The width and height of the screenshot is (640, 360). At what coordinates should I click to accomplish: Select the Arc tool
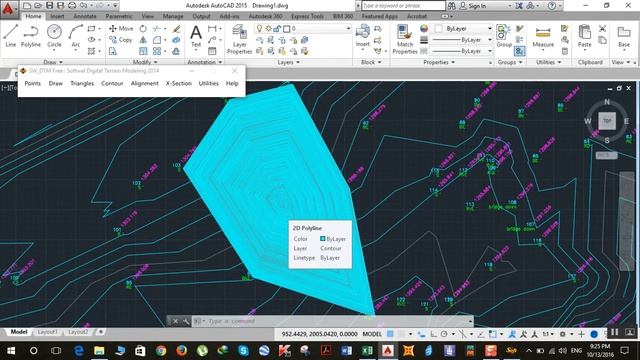coord(76,36)
